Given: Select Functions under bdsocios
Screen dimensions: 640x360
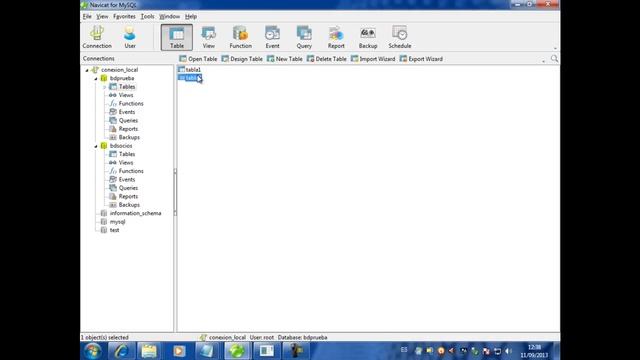Looking at the screenshot, I should 131,171.
